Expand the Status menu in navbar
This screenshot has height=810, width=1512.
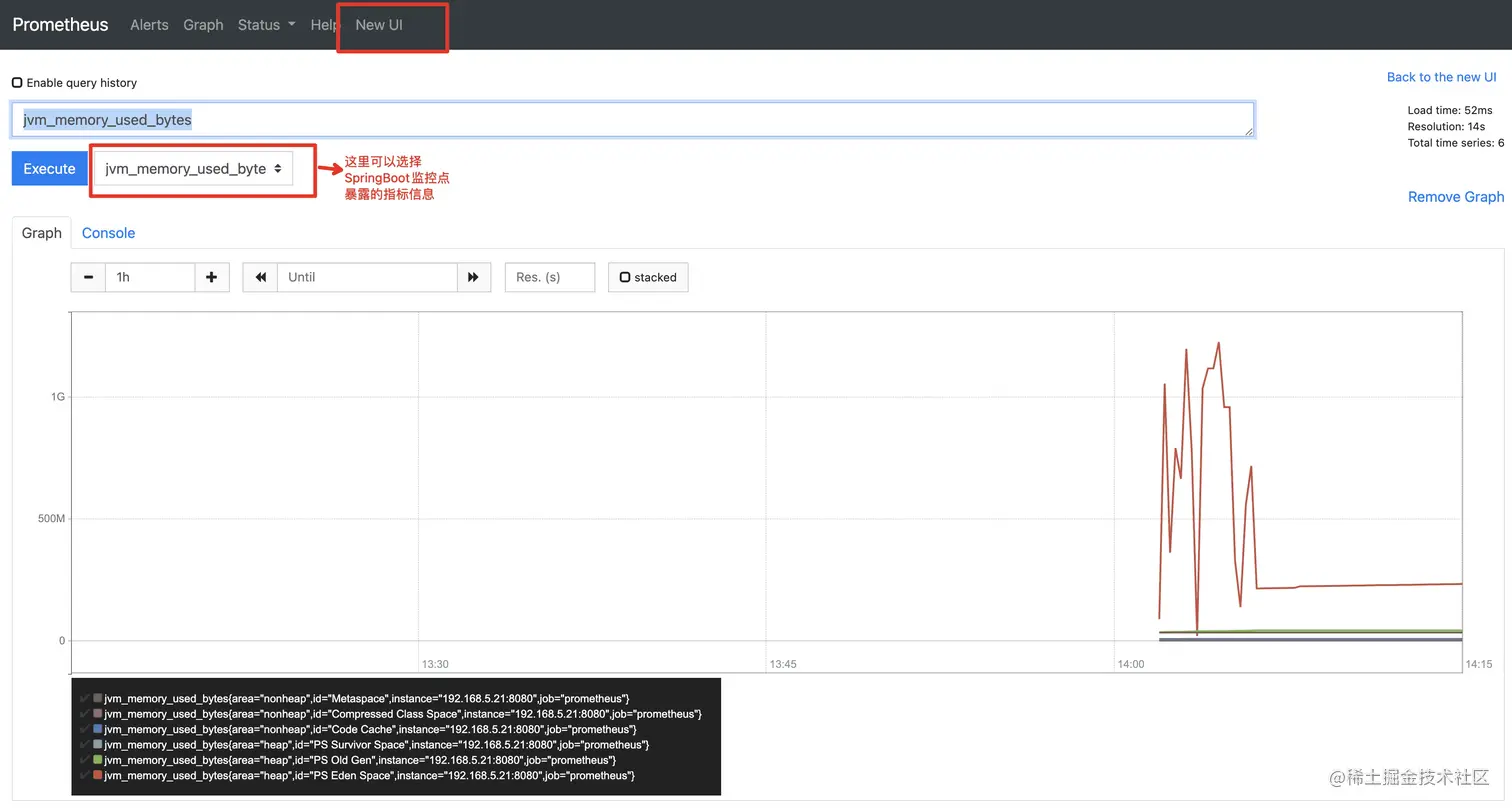pos(266,24)
